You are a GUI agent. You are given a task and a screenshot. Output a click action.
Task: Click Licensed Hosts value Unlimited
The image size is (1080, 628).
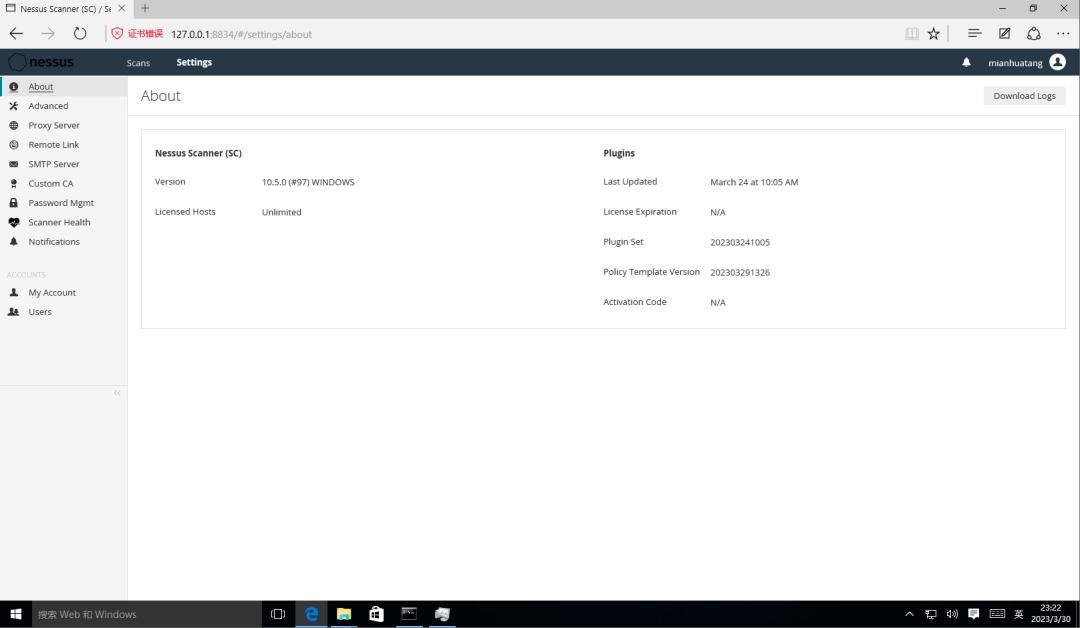click(x=282, y=212)
